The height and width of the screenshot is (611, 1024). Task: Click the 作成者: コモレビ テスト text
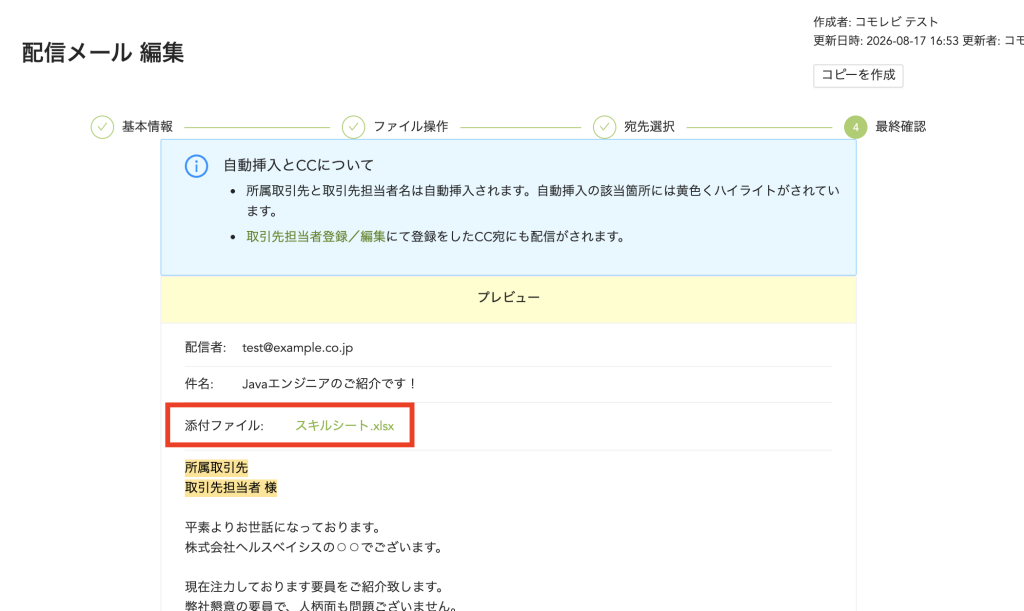[x=875, y=22]
